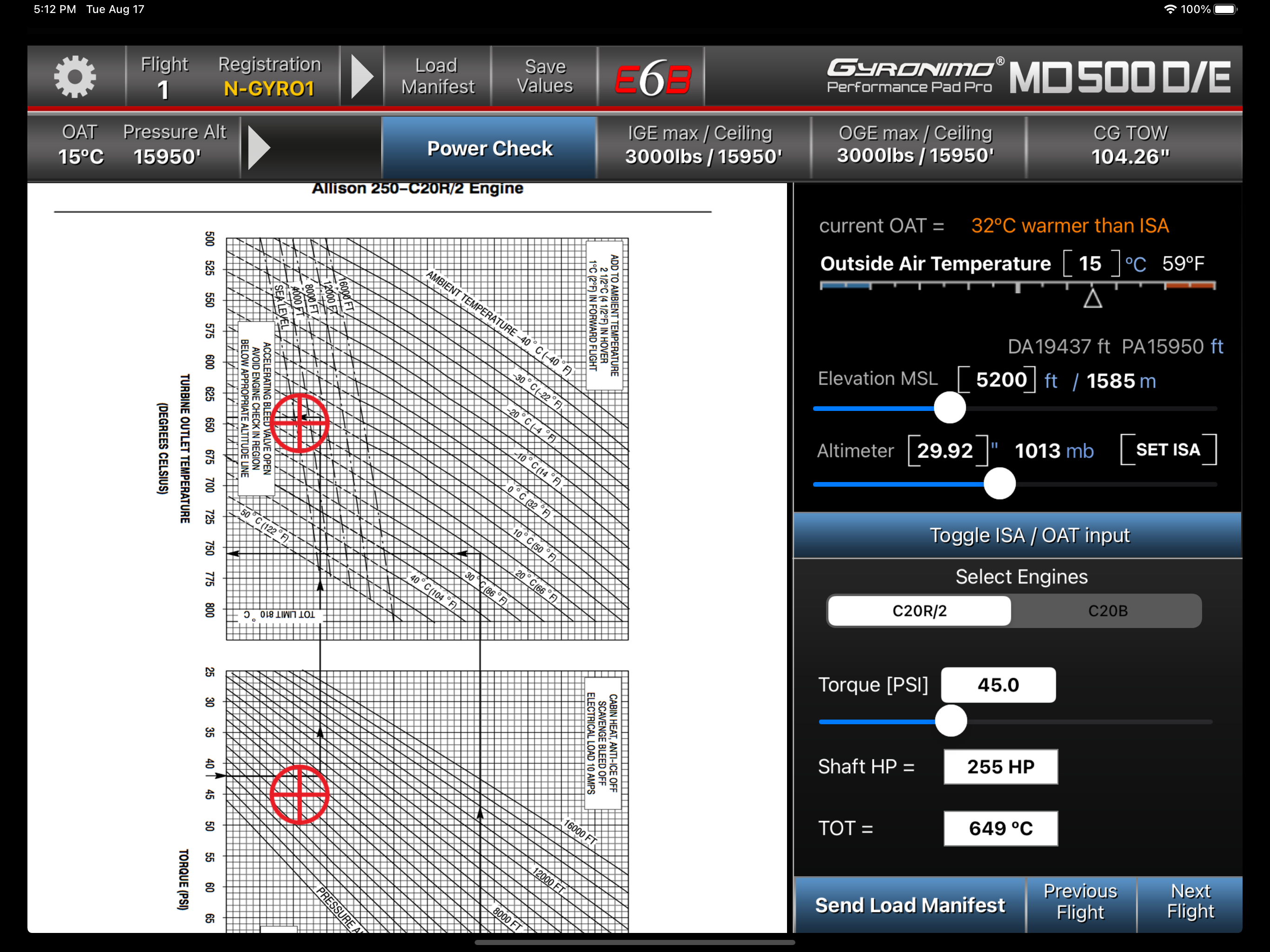Image resolution: width=1270 pixels, height=952 pixels.
Task: Tap Shaft HP value 255 HP
Action: coord(1001,767)
